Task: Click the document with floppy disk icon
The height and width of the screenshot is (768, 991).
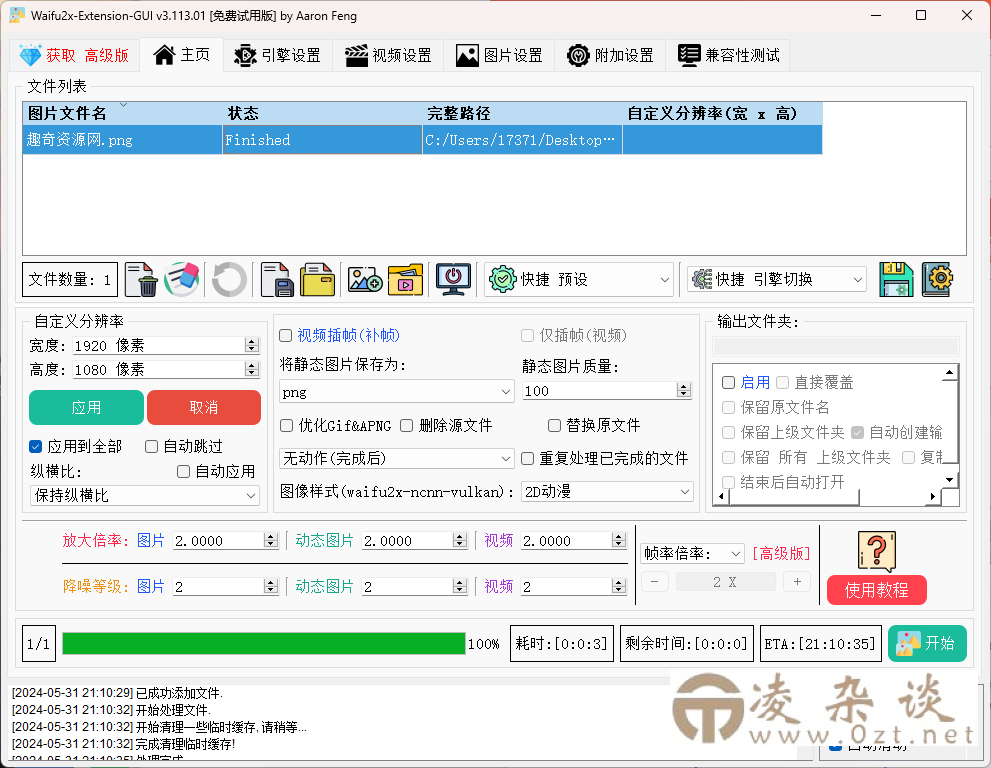Action: point(277,279)
